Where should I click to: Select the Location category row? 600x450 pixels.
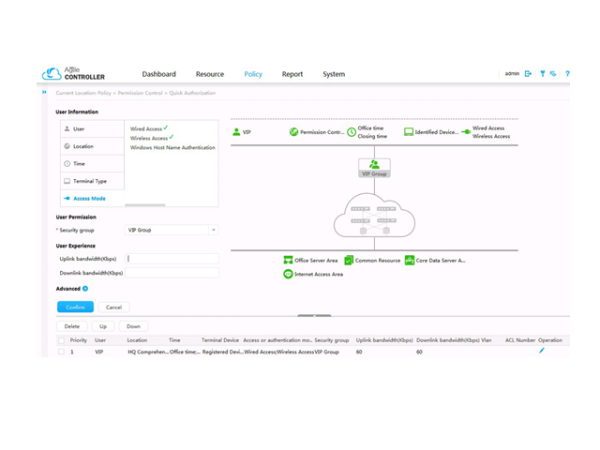(92, 146)
